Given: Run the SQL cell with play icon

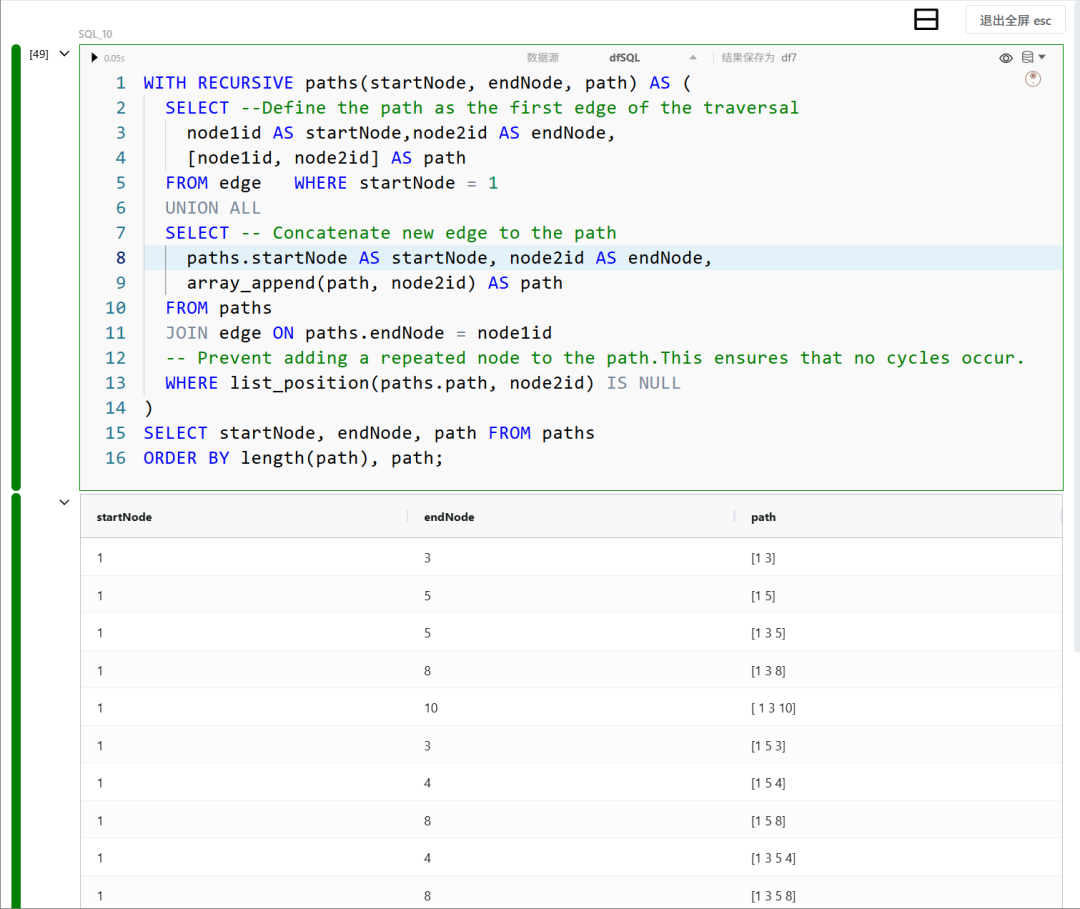Looking at the screenshot, I should (x=94, y=58).
